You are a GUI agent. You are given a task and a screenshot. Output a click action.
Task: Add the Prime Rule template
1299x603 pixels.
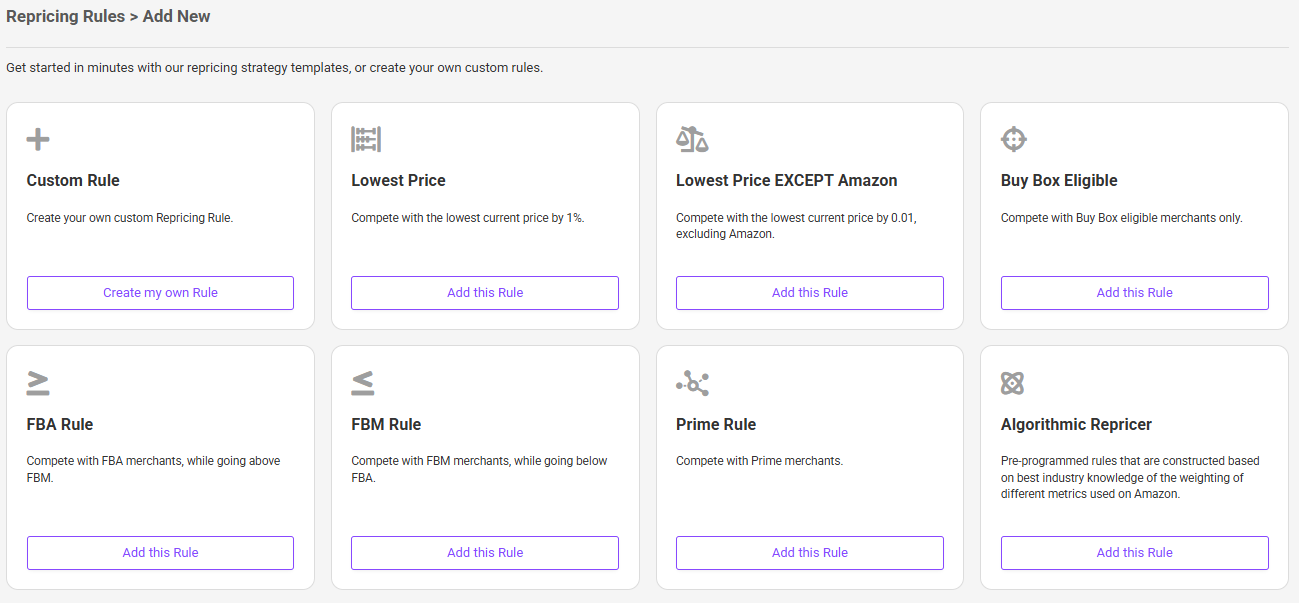click(810, 553)
